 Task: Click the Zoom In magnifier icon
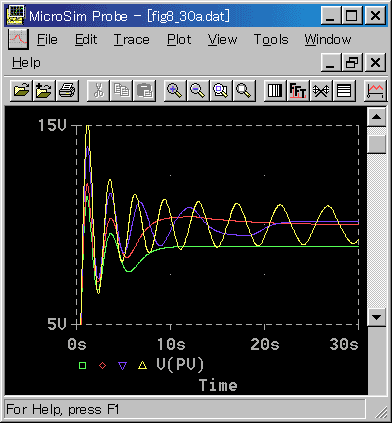click(175, 90)
